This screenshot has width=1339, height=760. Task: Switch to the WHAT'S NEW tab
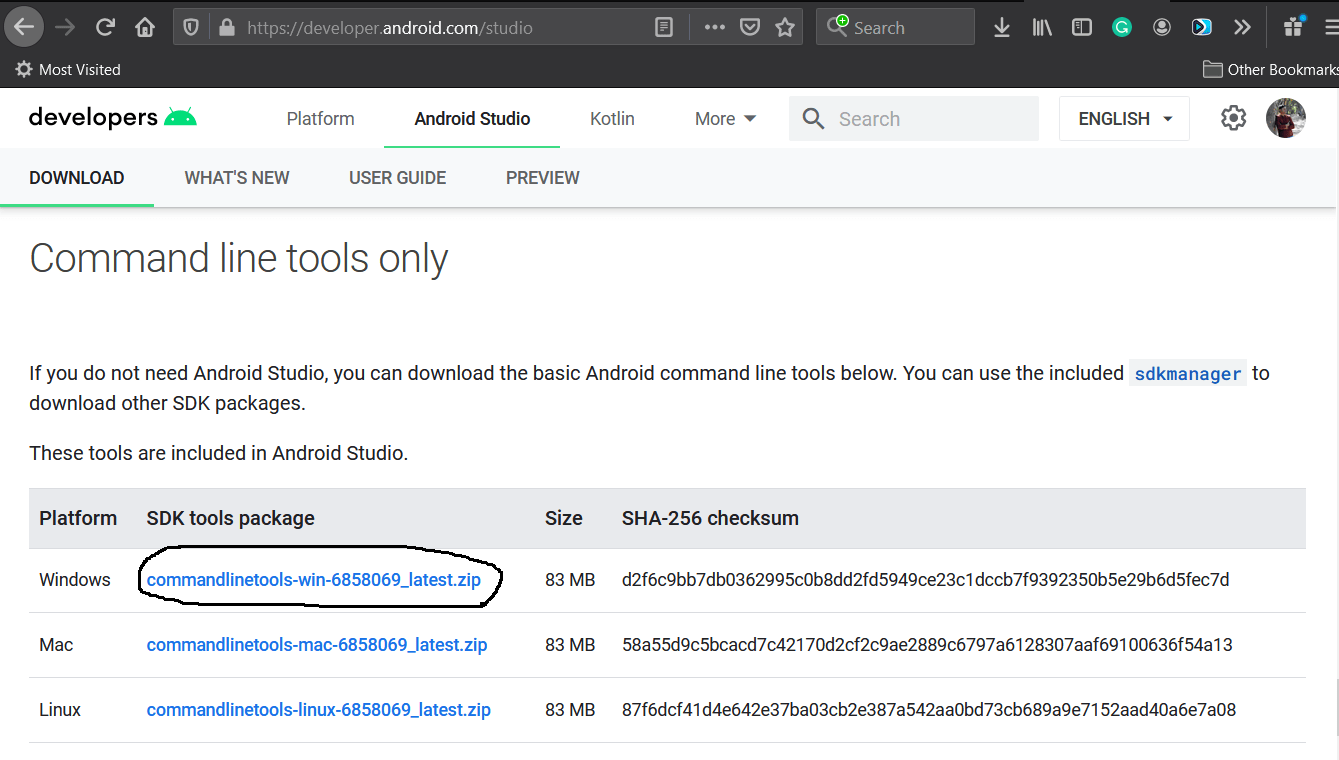(236, 177)
